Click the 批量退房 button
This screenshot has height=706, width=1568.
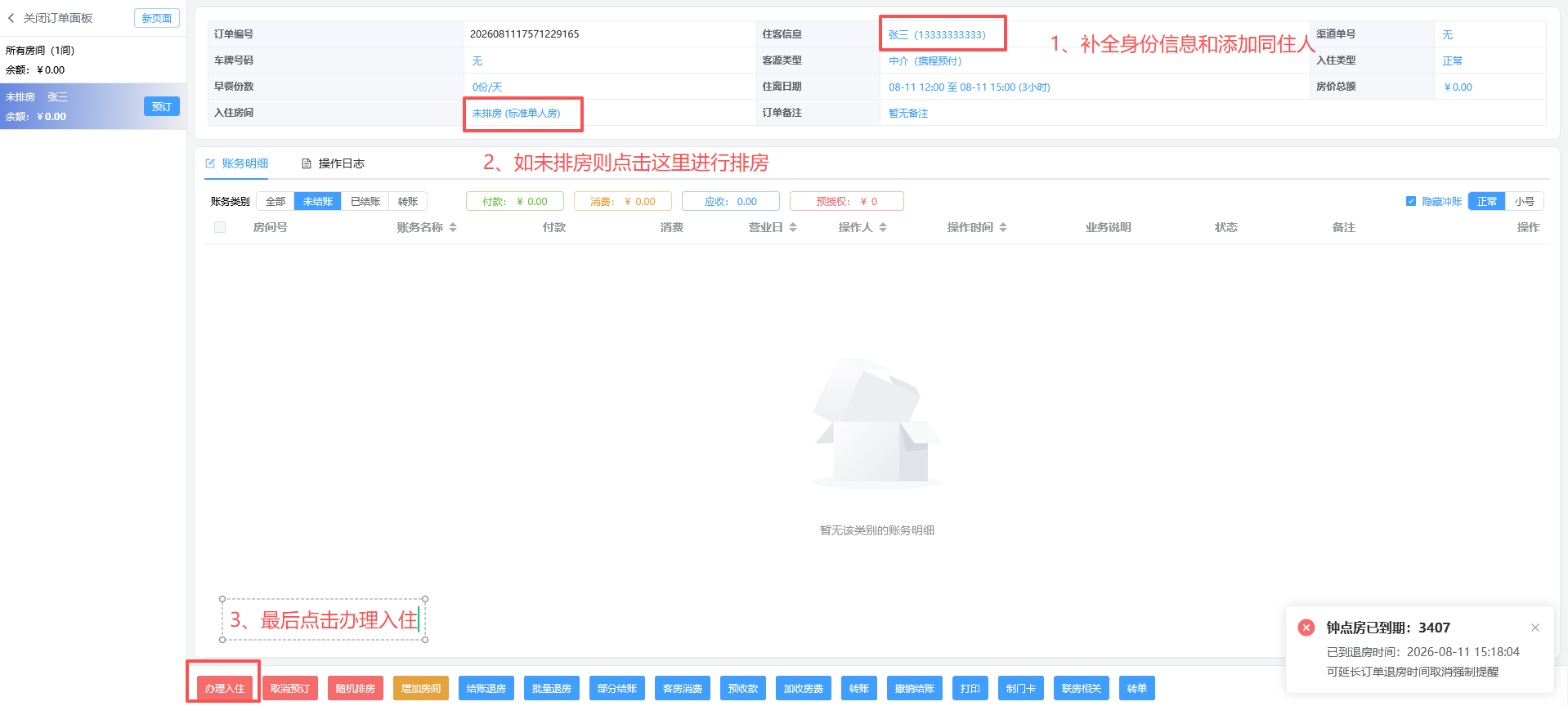[552, 688]
